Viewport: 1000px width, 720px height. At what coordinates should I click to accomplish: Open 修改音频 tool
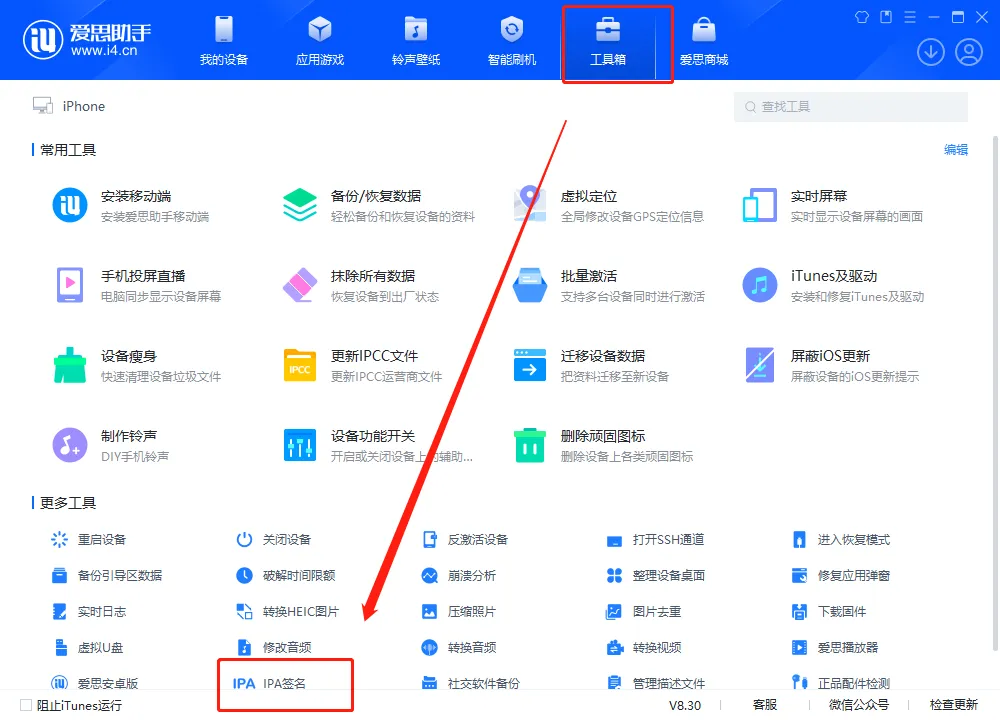(274, 647)
